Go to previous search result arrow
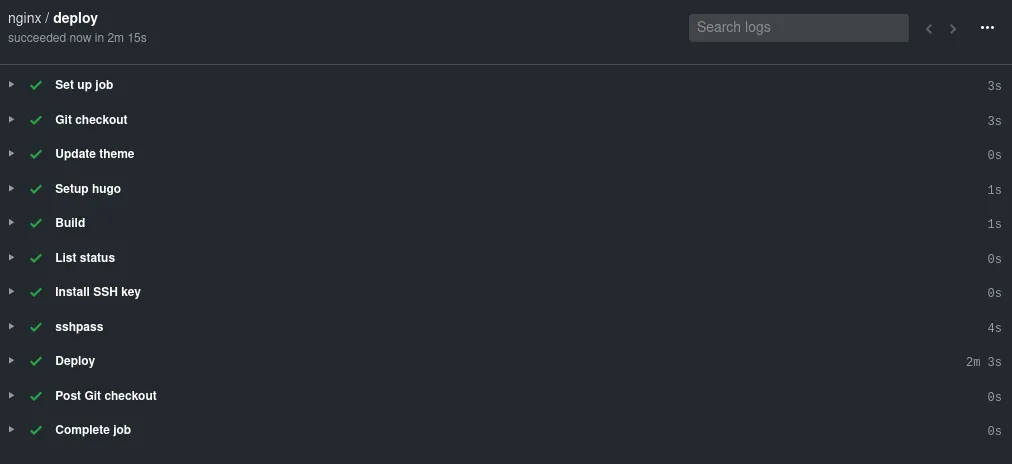Screen dimensions: 1012x464 [x=929, y=29]
